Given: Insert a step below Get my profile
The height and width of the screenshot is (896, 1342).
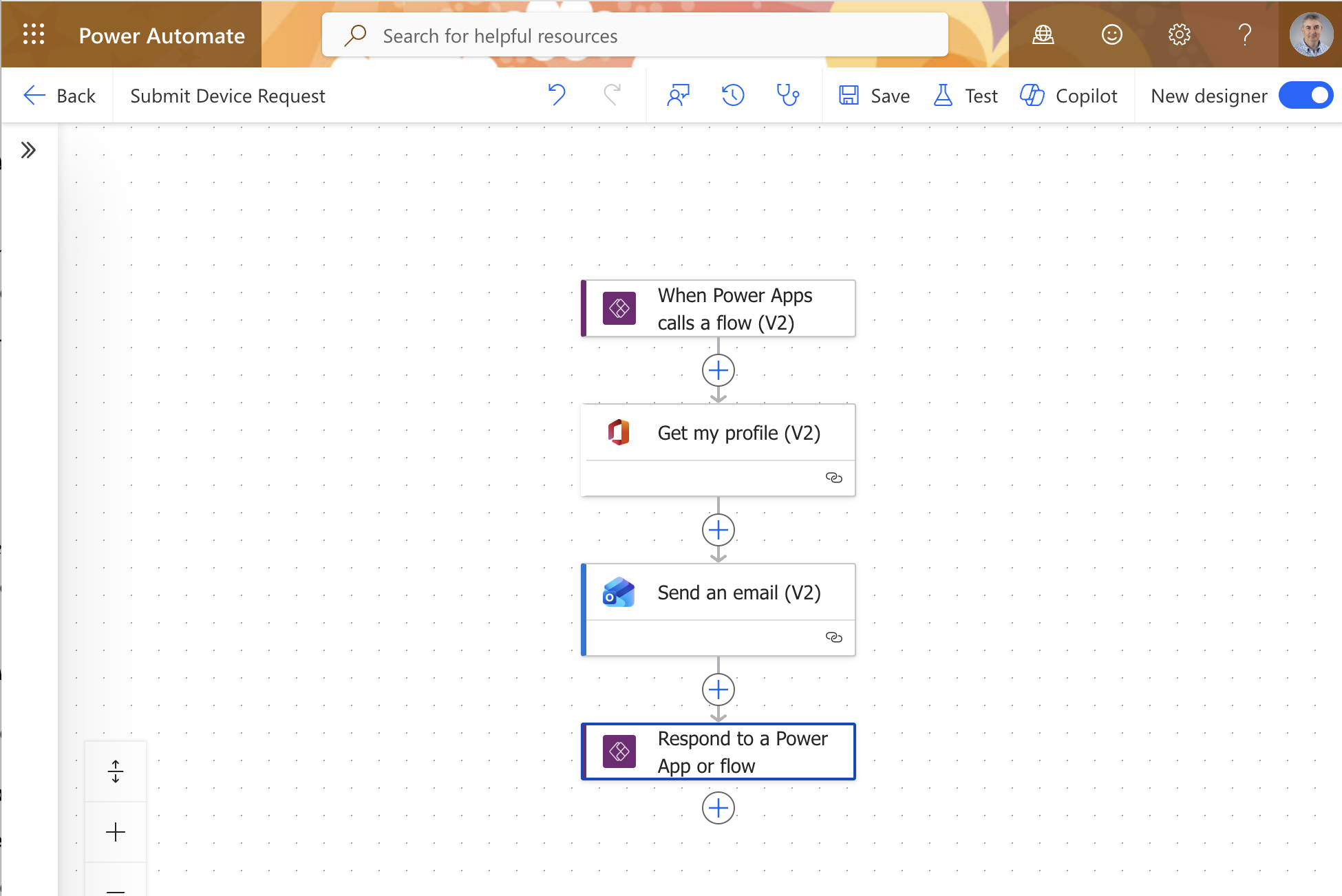Looking at the screenshot, I should pyautogui.click(x=718, y=530).
